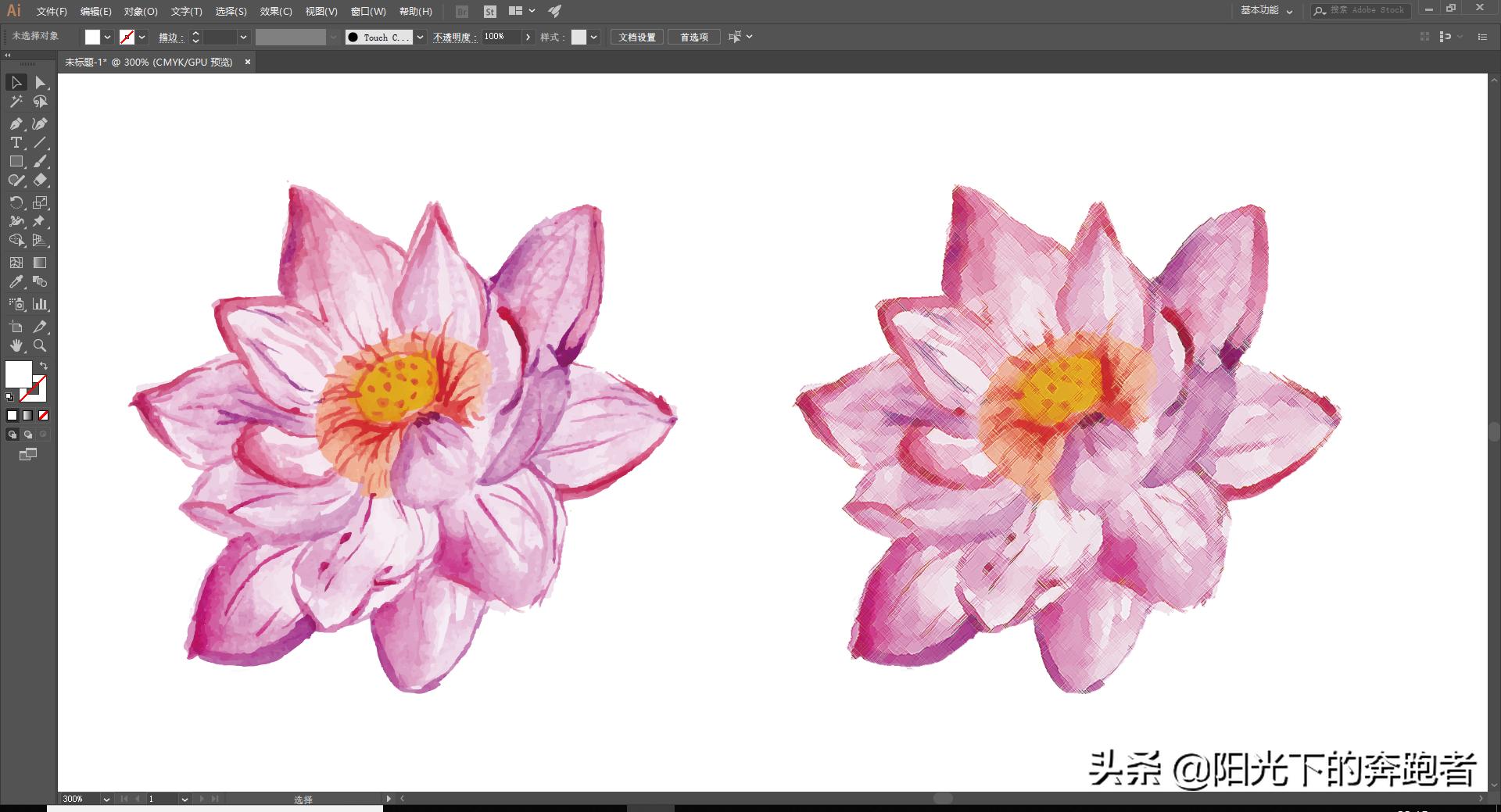Expand the Touch brush definition dropdown

[420, 37]
